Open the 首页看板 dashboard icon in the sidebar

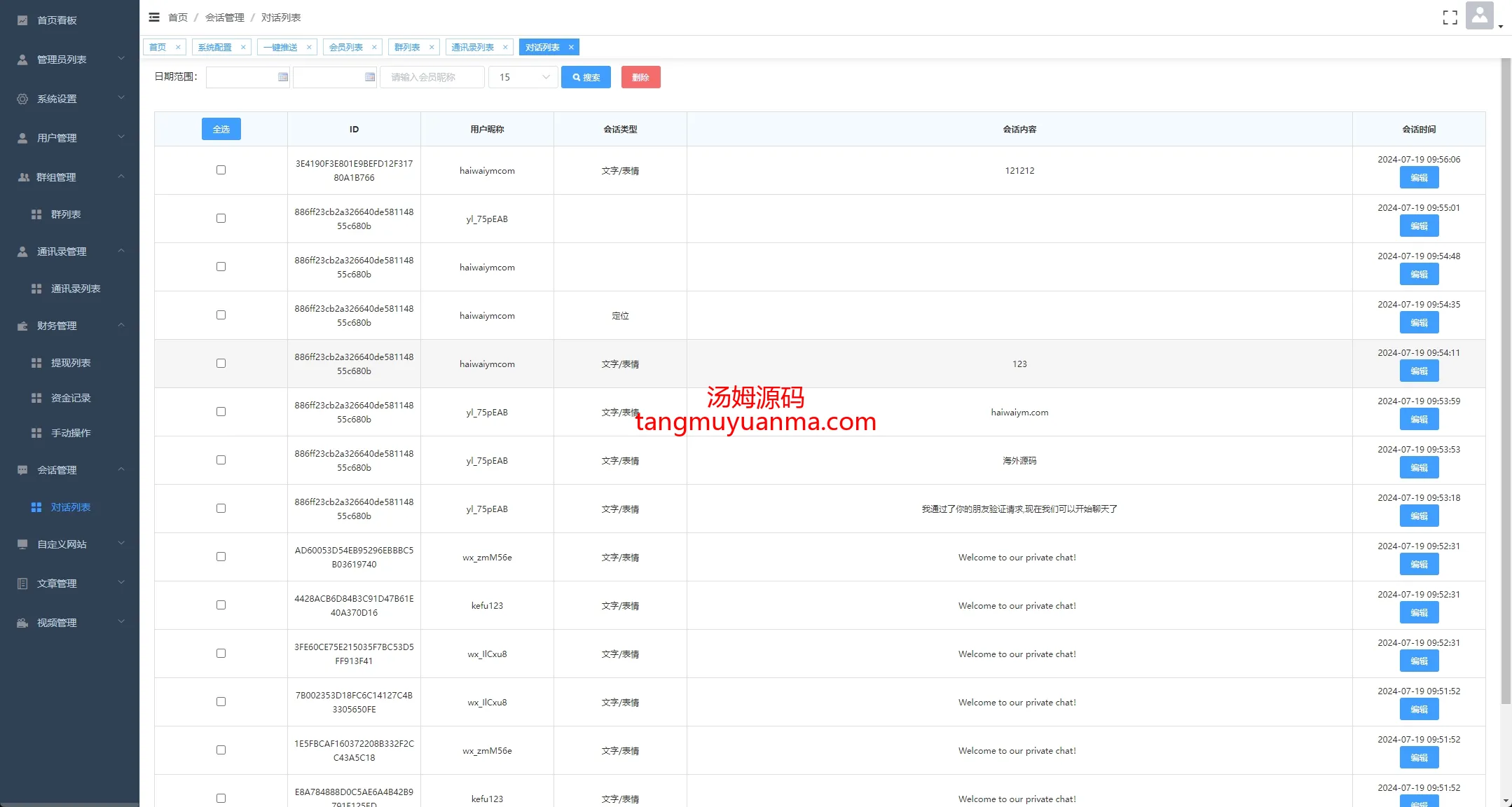[22, 20]
